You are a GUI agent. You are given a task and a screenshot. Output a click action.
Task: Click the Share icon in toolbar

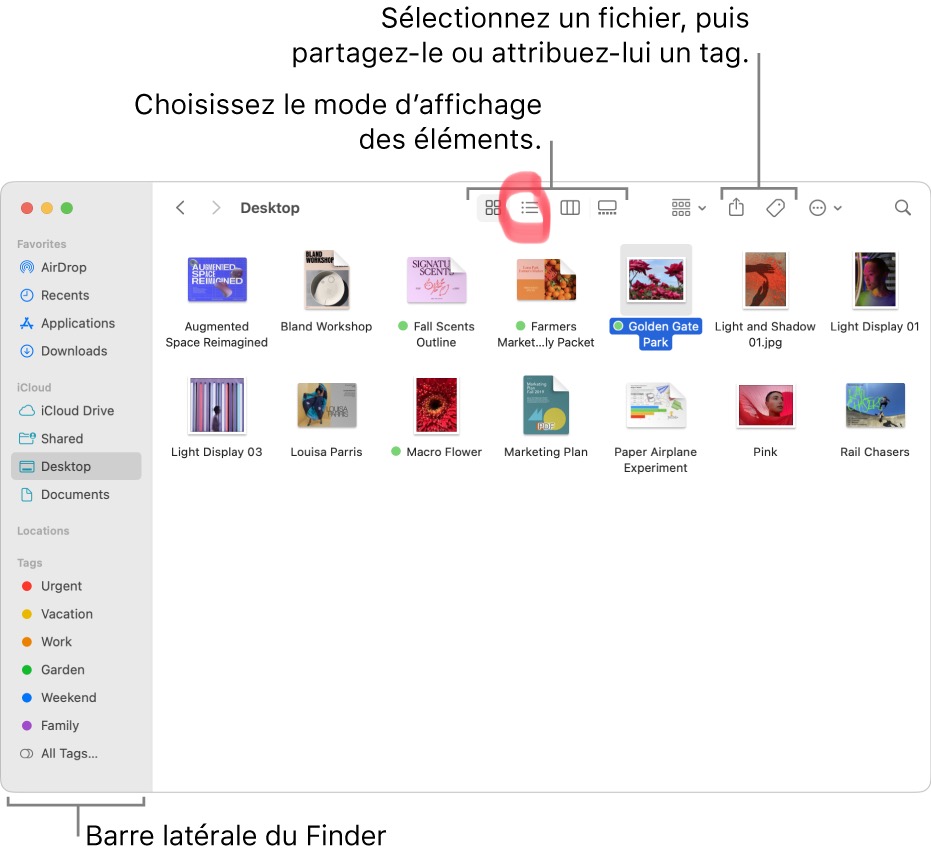(736, 207)
